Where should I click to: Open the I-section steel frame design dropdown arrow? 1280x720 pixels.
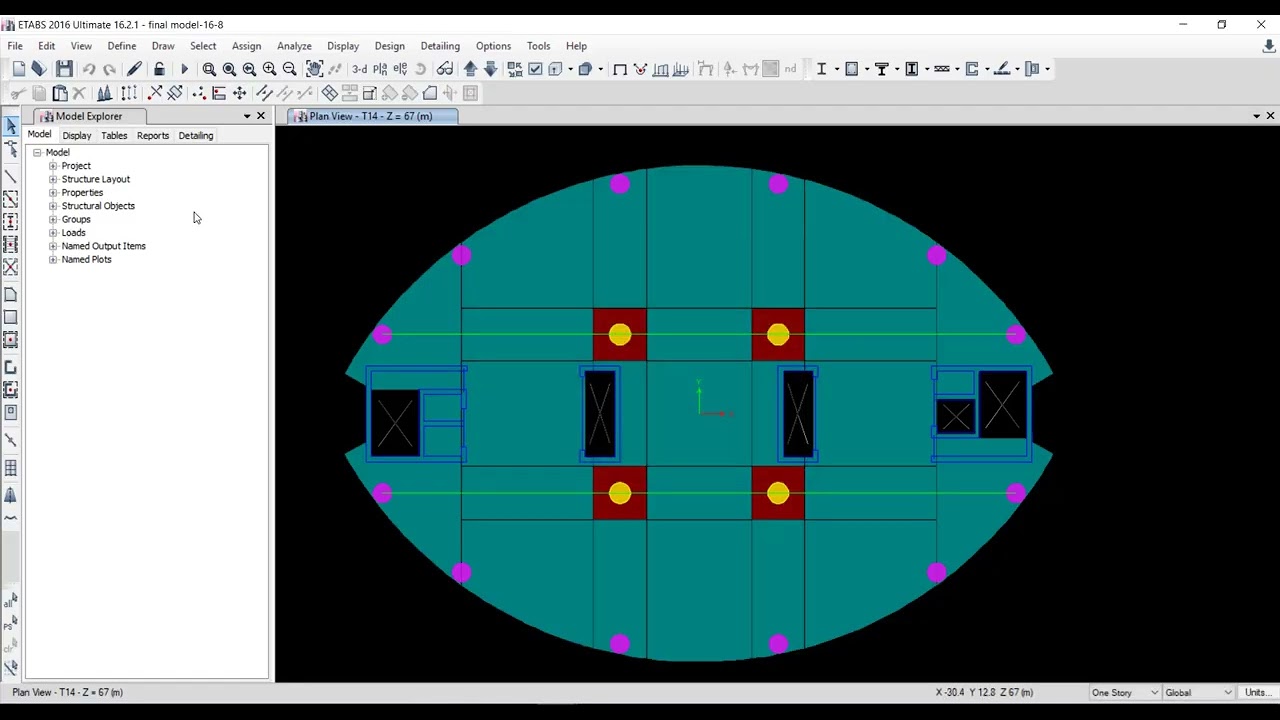click(x=836, y=69)
